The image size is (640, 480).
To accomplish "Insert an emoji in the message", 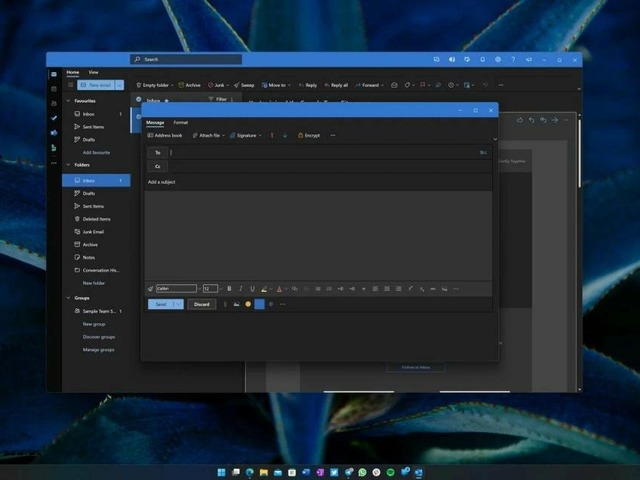I will click(x=248, y=304).
